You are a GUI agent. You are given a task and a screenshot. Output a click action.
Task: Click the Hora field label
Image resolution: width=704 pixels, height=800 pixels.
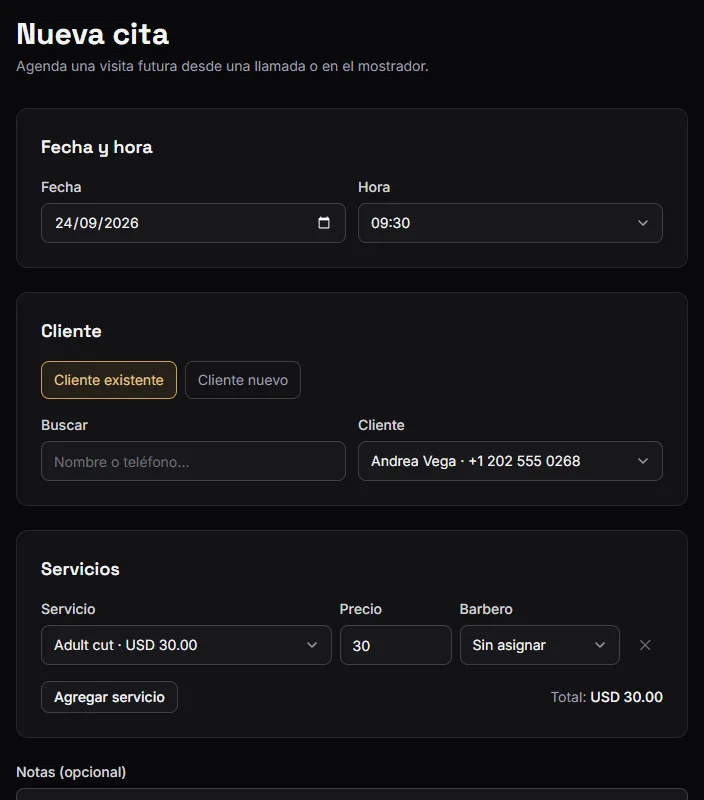click(374, 187)
